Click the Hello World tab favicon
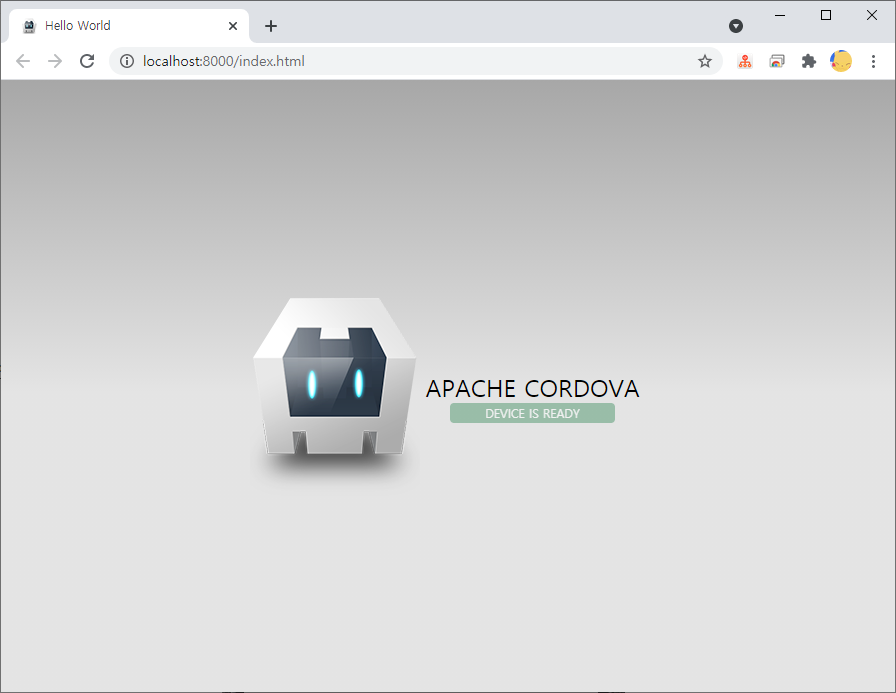The height and width of the screenshot is (693, 896). pos(29,26)
